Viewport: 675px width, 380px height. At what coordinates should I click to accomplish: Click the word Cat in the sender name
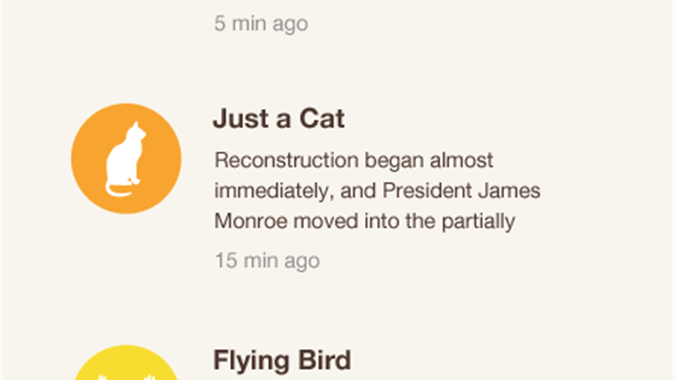click(x=322, y=118)
